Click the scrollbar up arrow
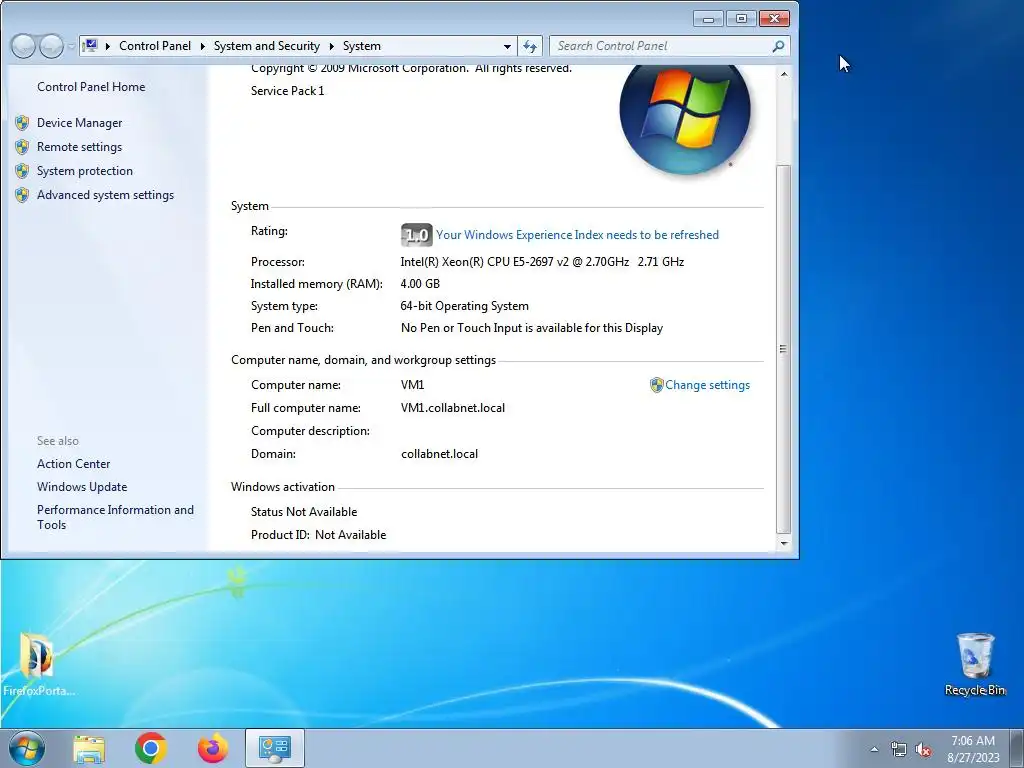The height and width of the screenshot is (768, 1024). [784, 74]
